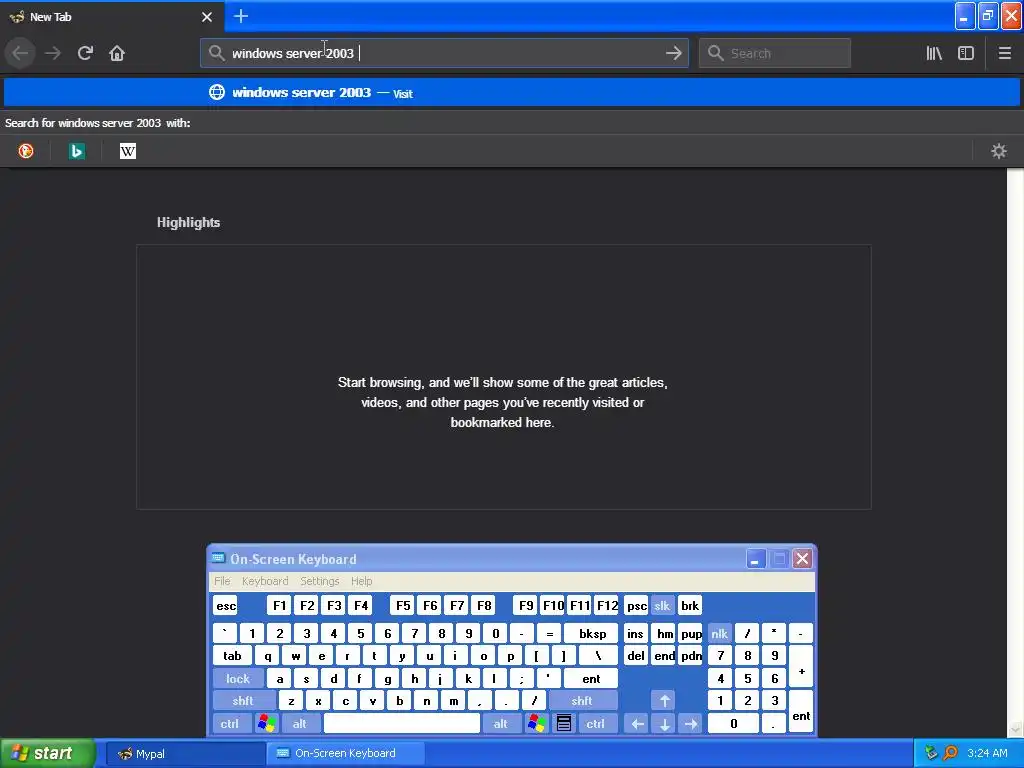Search with DuckDuckGo icon

[25, 151]
